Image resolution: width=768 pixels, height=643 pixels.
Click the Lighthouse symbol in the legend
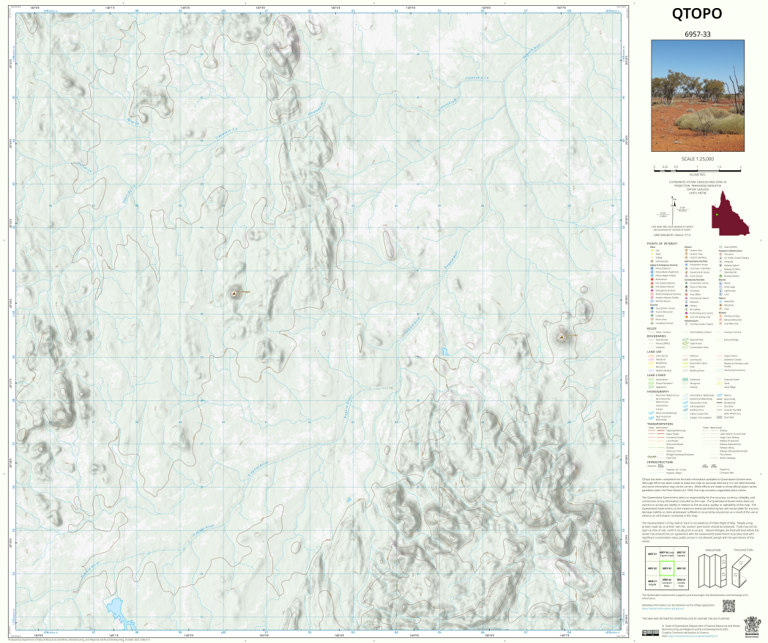(720, 291)
